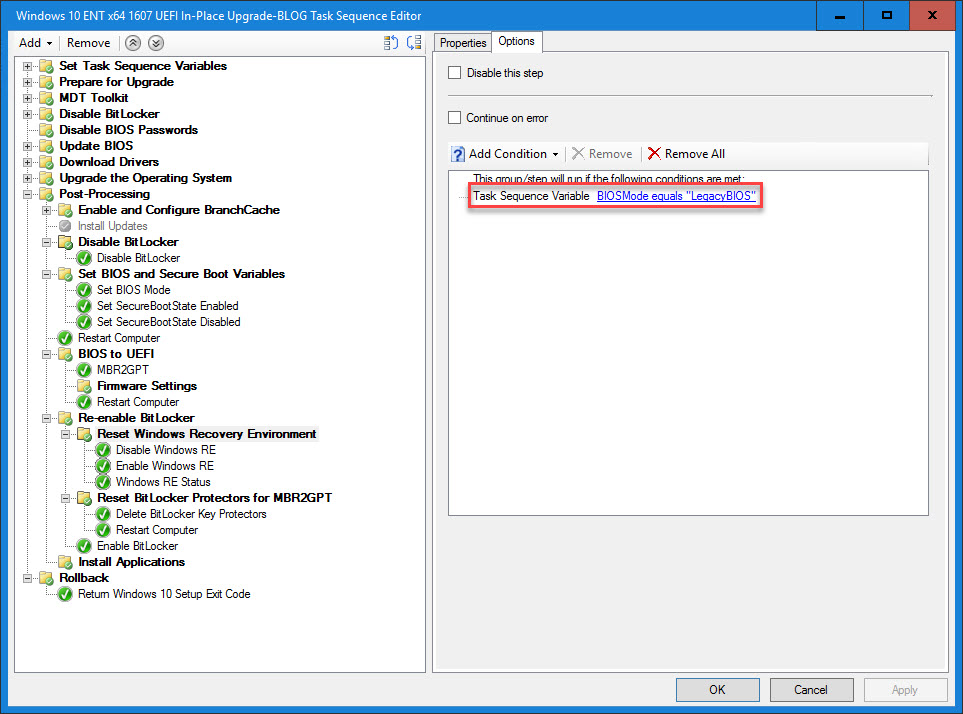Switch to the Properties tab
This screenshot has height=714, width=963.
pyautogui.click(x=463, y=43)
